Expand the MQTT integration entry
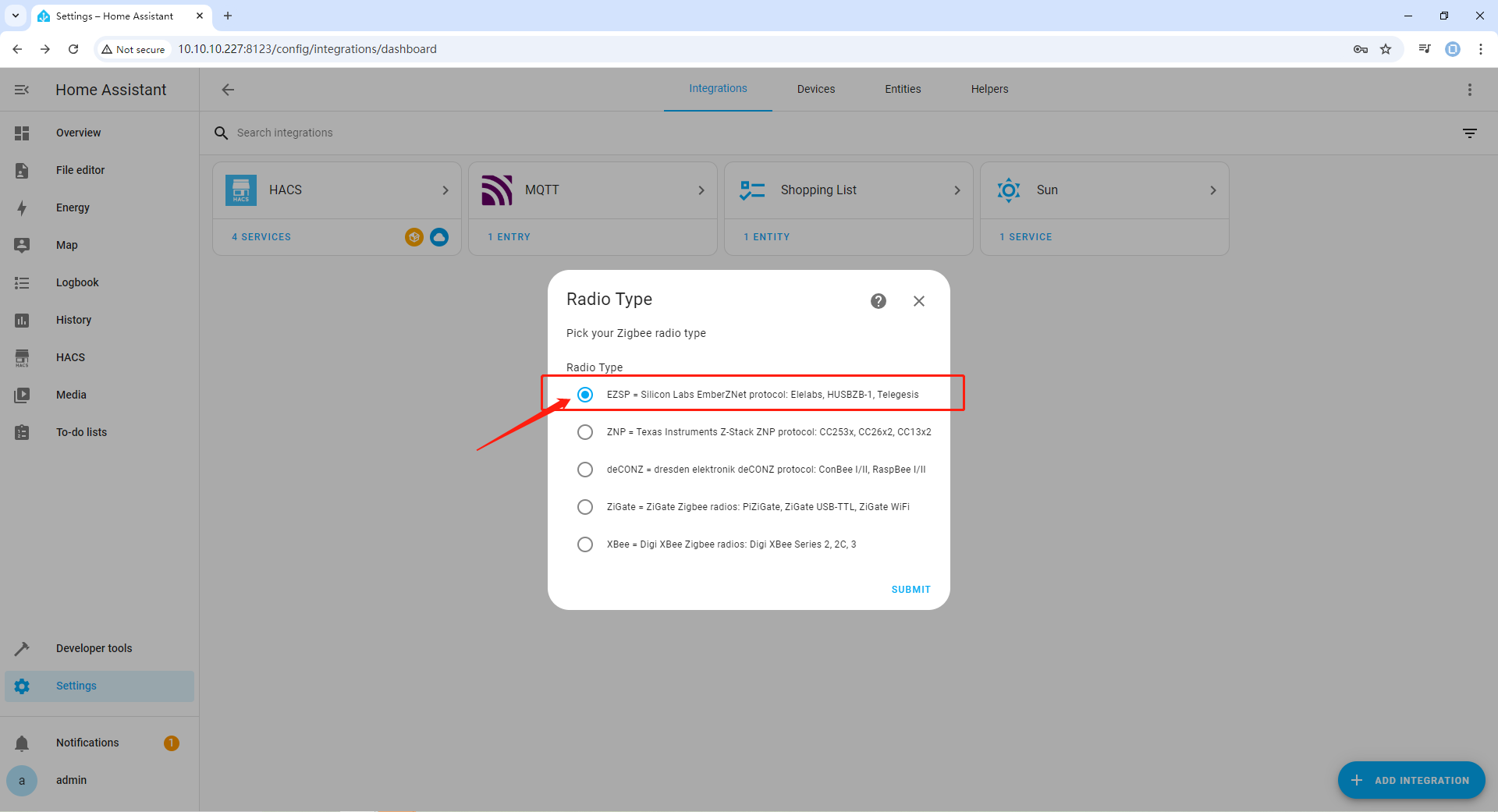This screenshot has height=812, width=1498. [701, 190]
